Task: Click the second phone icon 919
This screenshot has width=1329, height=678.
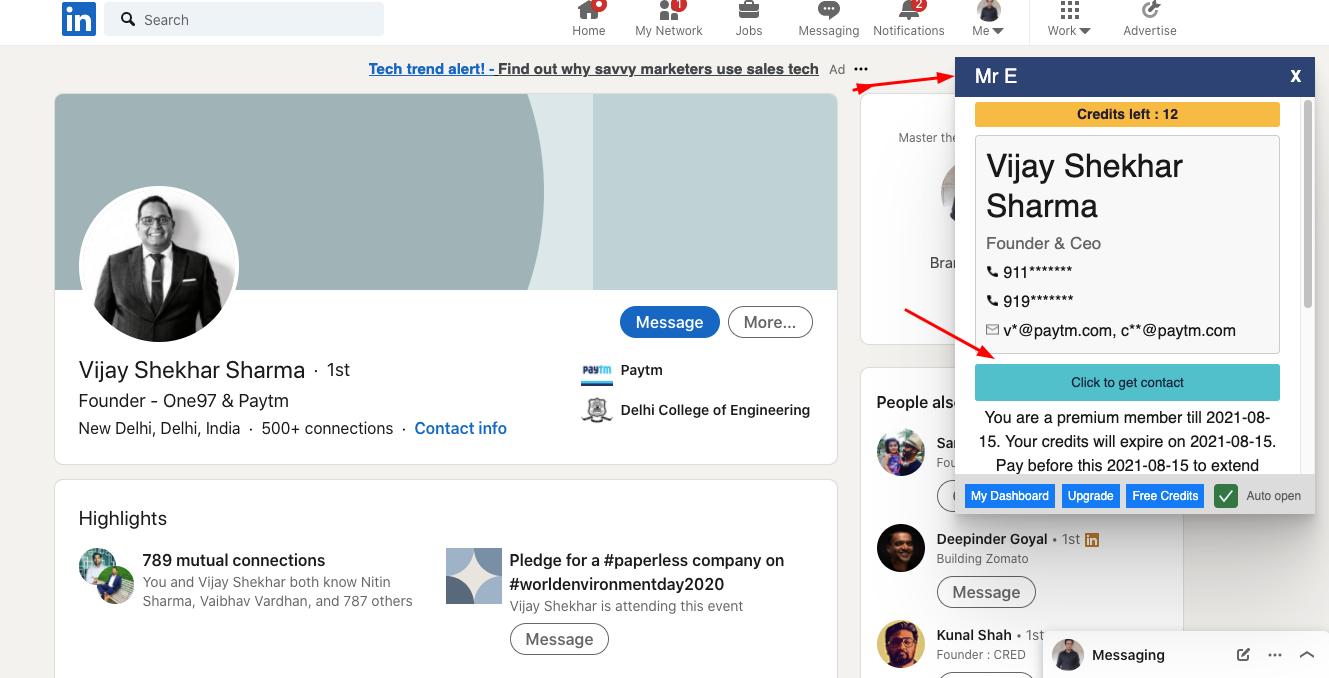Action: (x=993, y=301)
